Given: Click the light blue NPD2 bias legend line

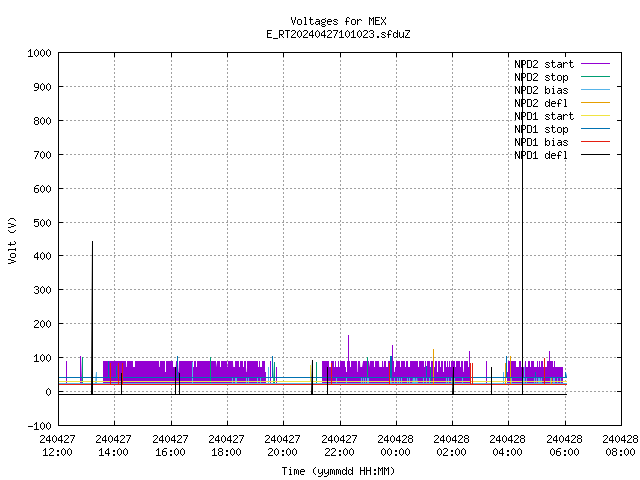Looking at the screenshot, I should point(595,90).
